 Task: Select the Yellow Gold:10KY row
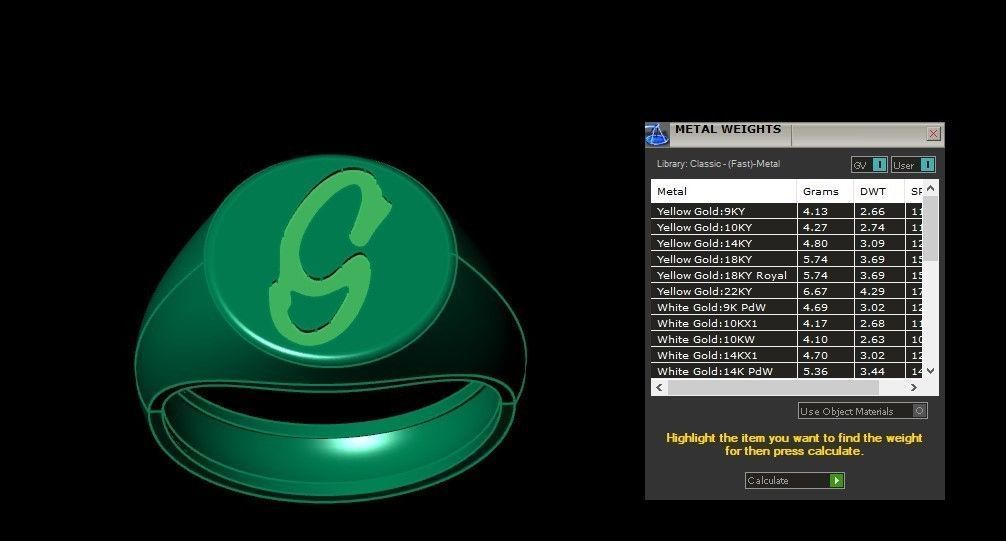(x=787, y=227)
